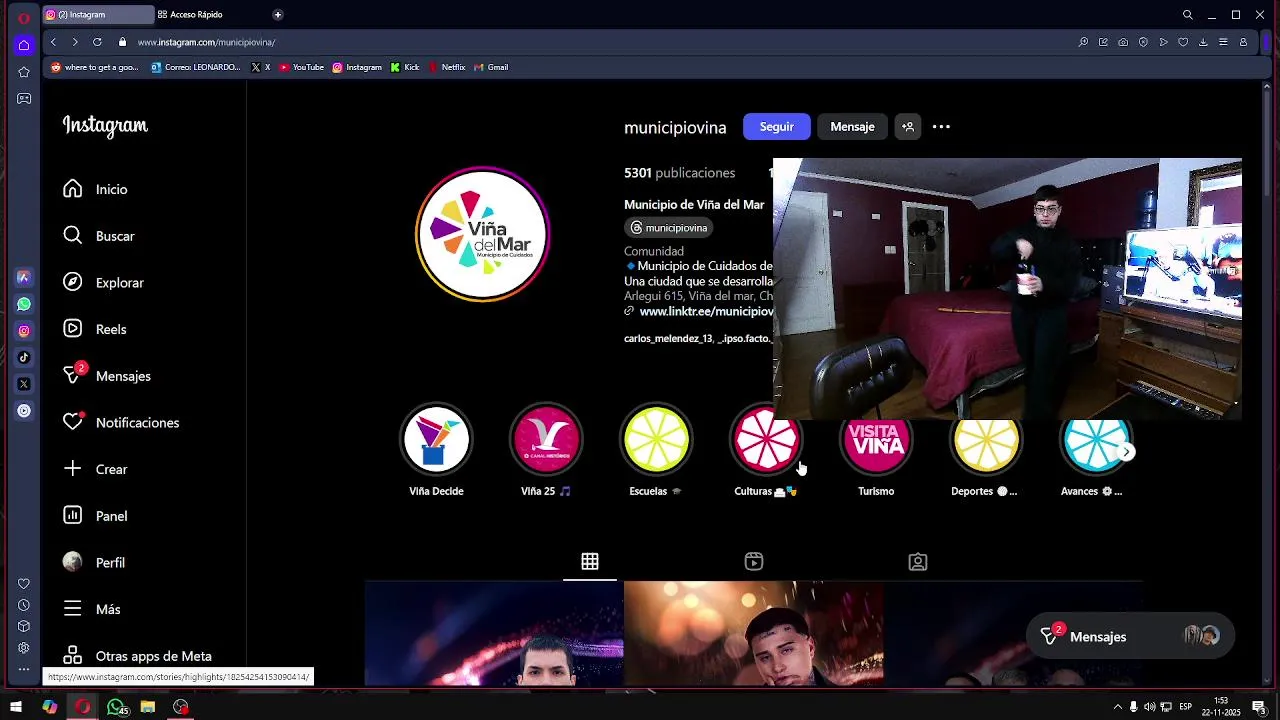Select Crear to create a post
Image resolution: width=1280 pixels, height=720 pixels.
tap(95, 469)
